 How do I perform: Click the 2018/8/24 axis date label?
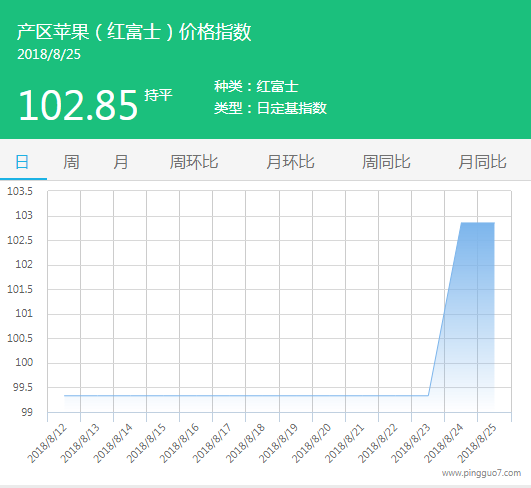tap(444, 443)
